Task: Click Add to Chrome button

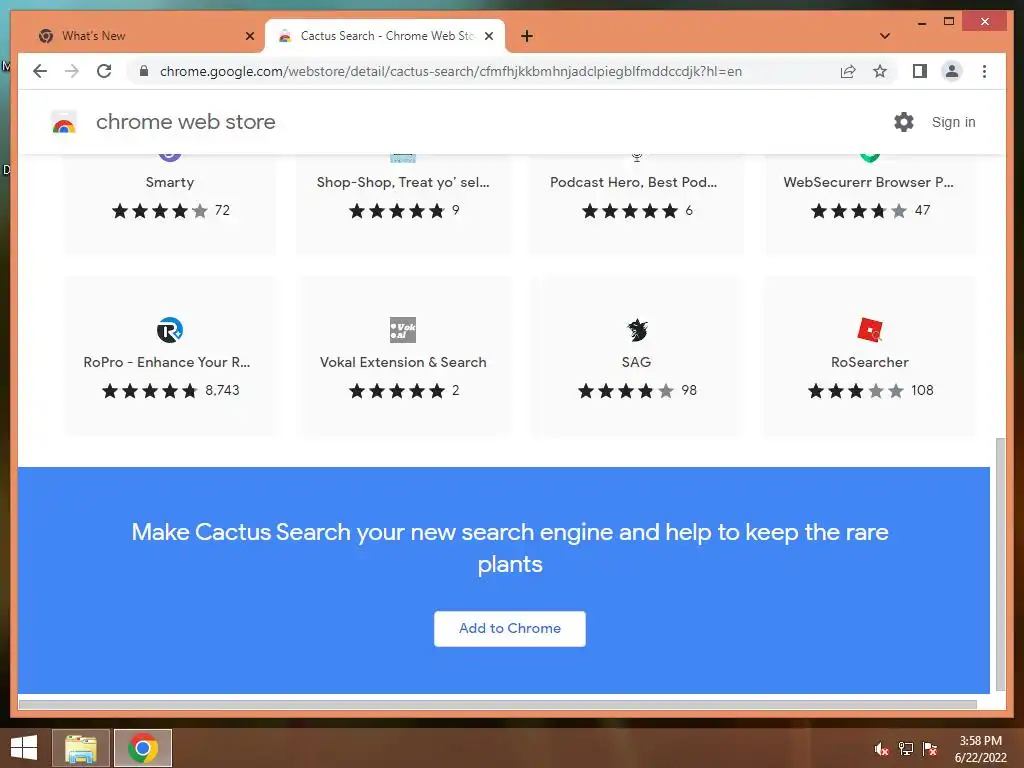Action: (510, 628)
